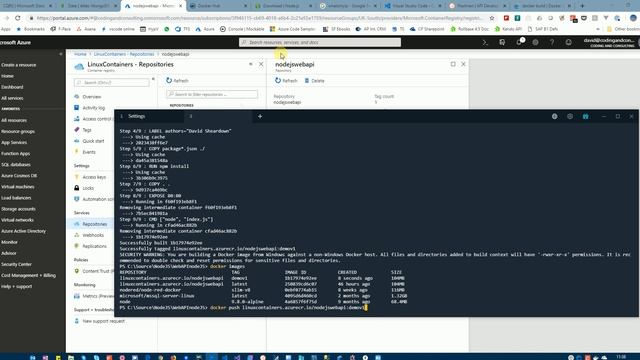The height and width of the screenshot is (360, 640).
Task: Delete the nodejswebapi repository
Action: coord(314,81)
